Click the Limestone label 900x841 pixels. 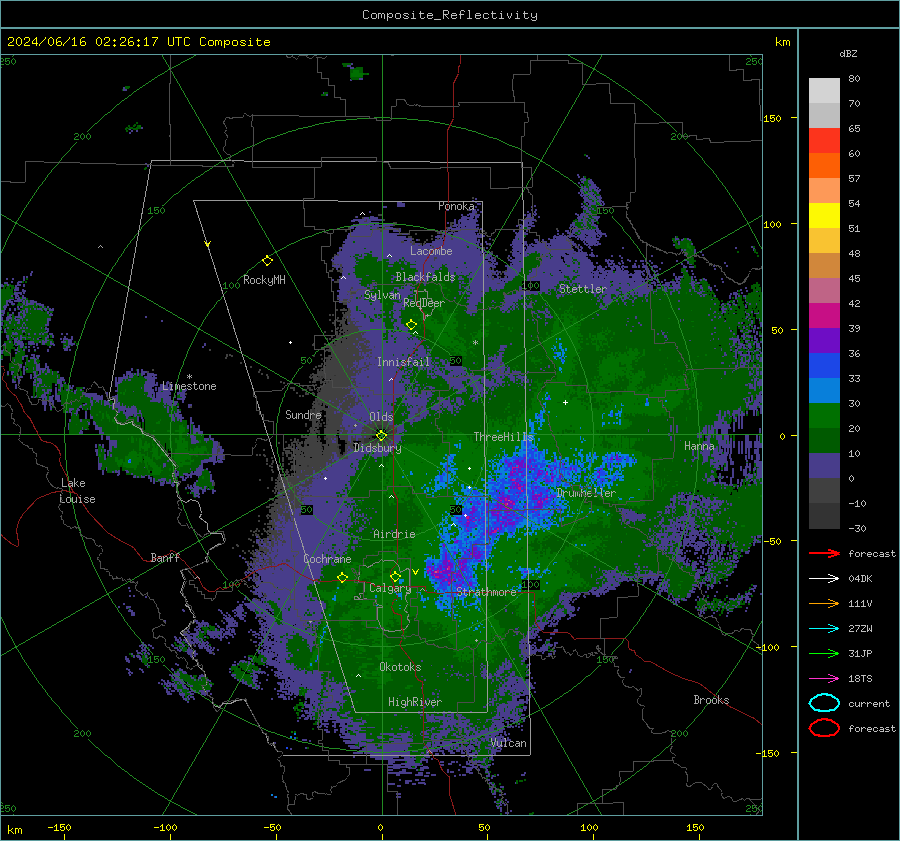189,386
